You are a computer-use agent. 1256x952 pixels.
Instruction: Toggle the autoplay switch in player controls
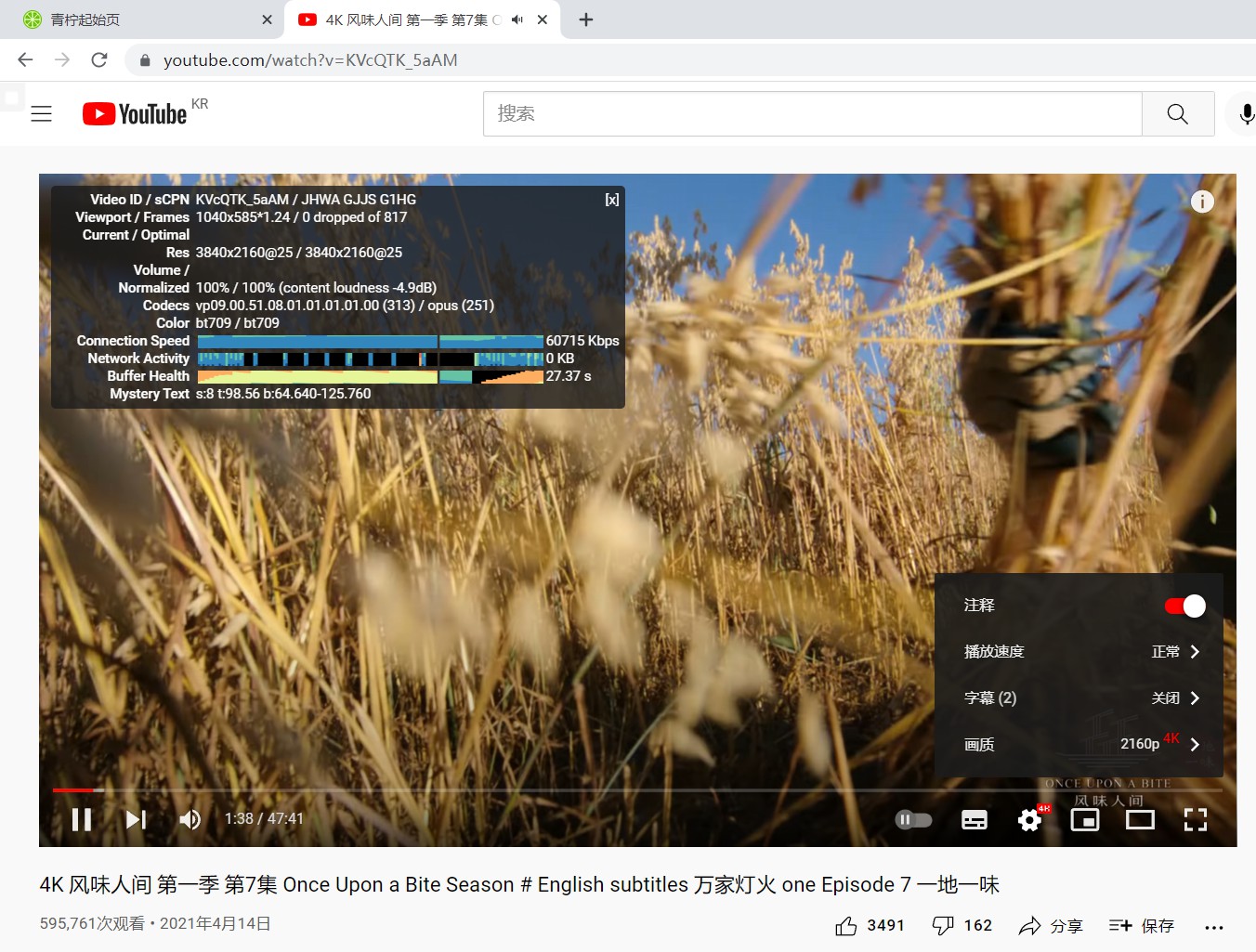[913, 819]
